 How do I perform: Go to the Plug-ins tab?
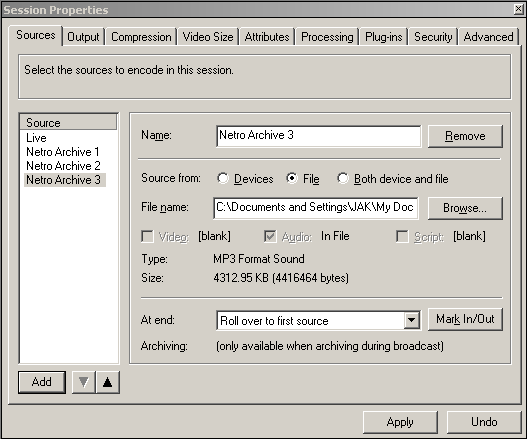coord(384,37)
